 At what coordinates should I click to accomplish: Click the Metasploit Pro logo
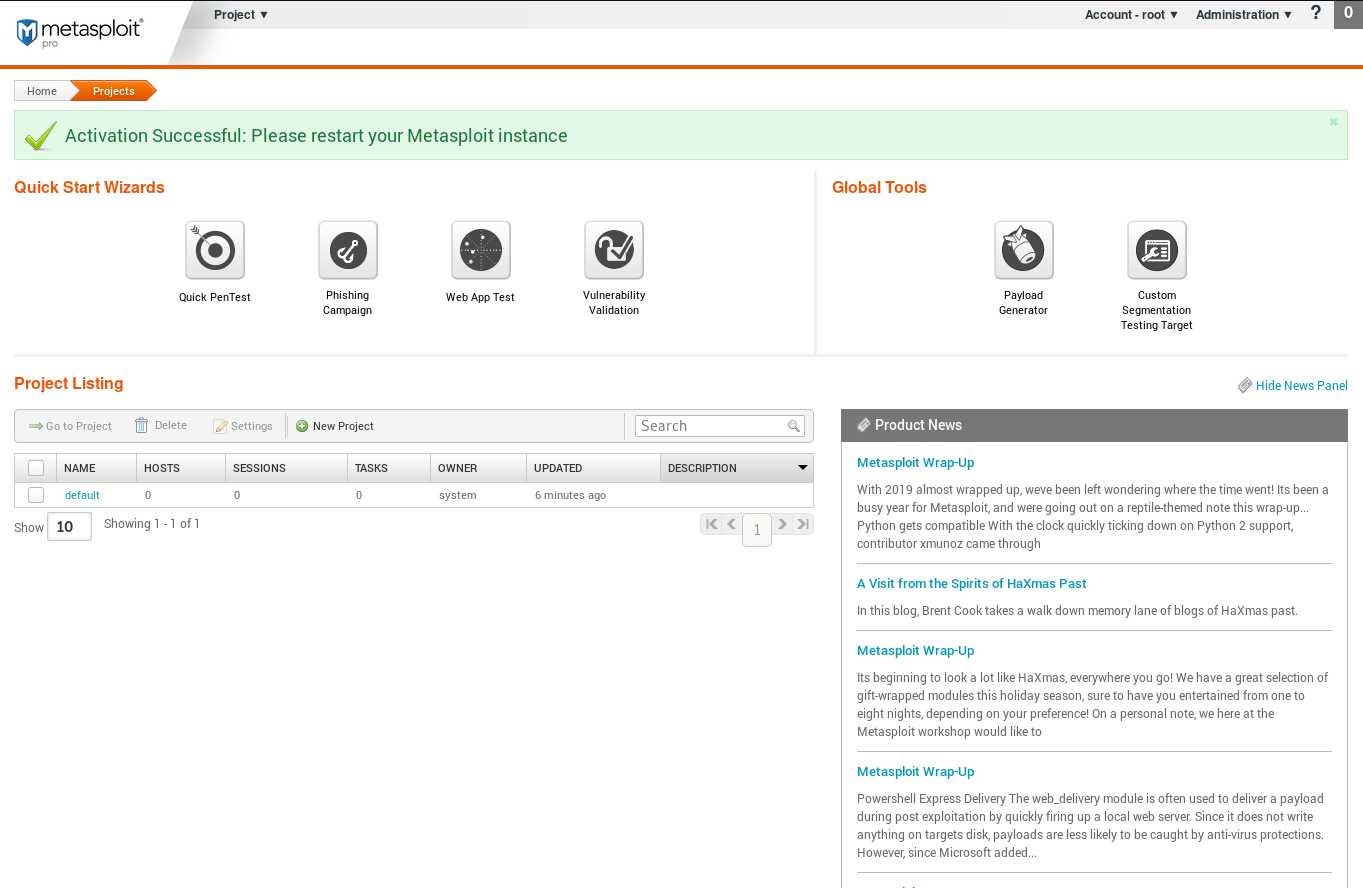coord(79,32)
